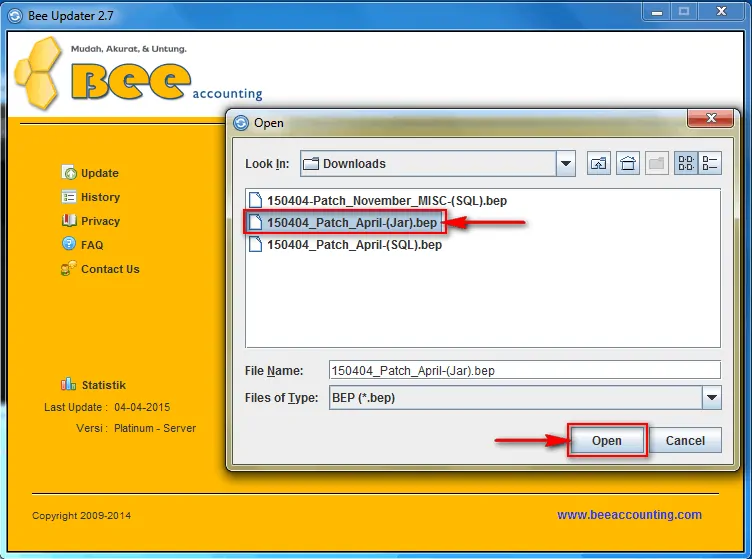The width and height of the screenshot is (752, 559).
Task: Go up one folder level
Action: (x=599, y=163)
